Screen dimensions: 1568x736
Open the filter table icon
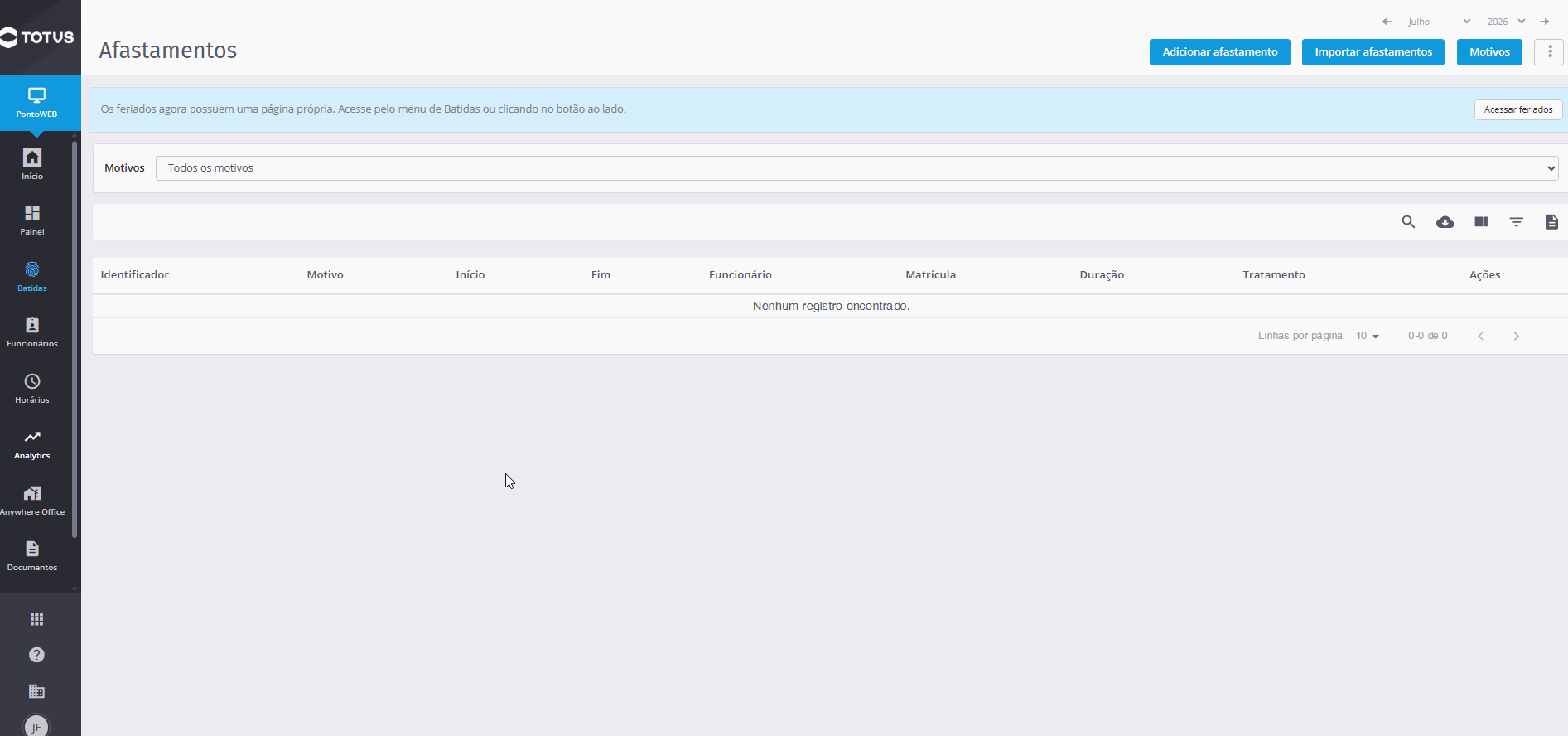tap(1517, 222)
